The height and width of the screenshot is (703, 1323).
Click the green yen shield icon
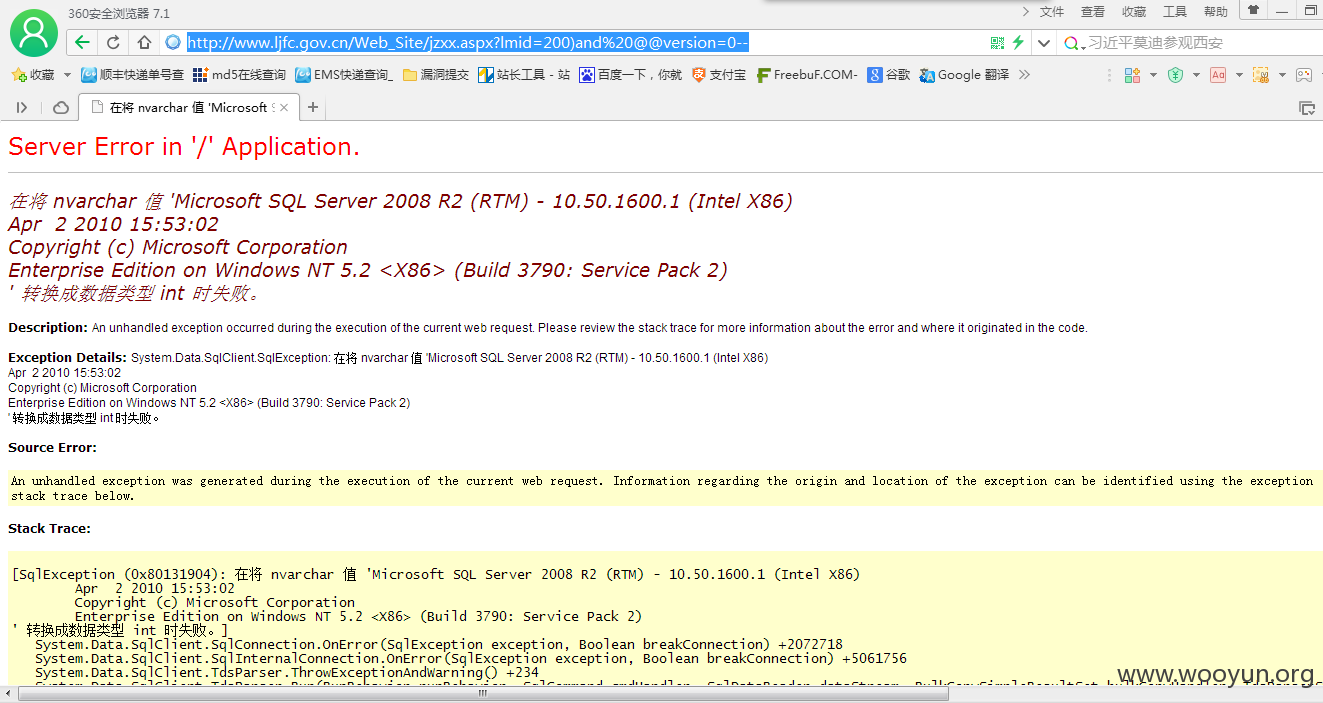(x=1176, y=75)
